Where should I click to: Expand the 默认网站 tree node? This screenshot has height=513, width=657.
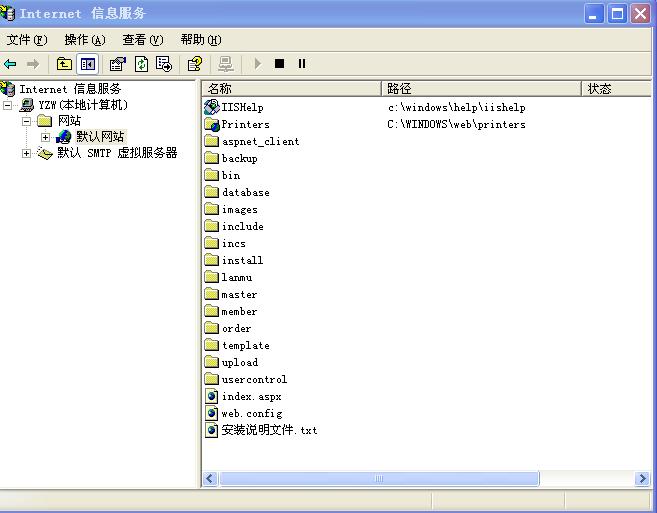click(x=45, y=137)
